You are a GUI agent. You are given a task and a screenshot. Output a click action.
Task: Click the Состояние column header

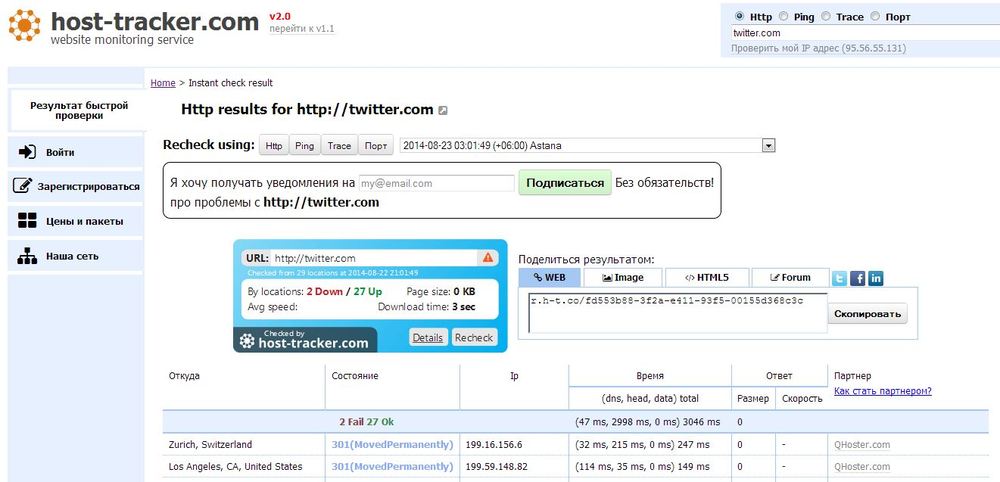[355, 376]
